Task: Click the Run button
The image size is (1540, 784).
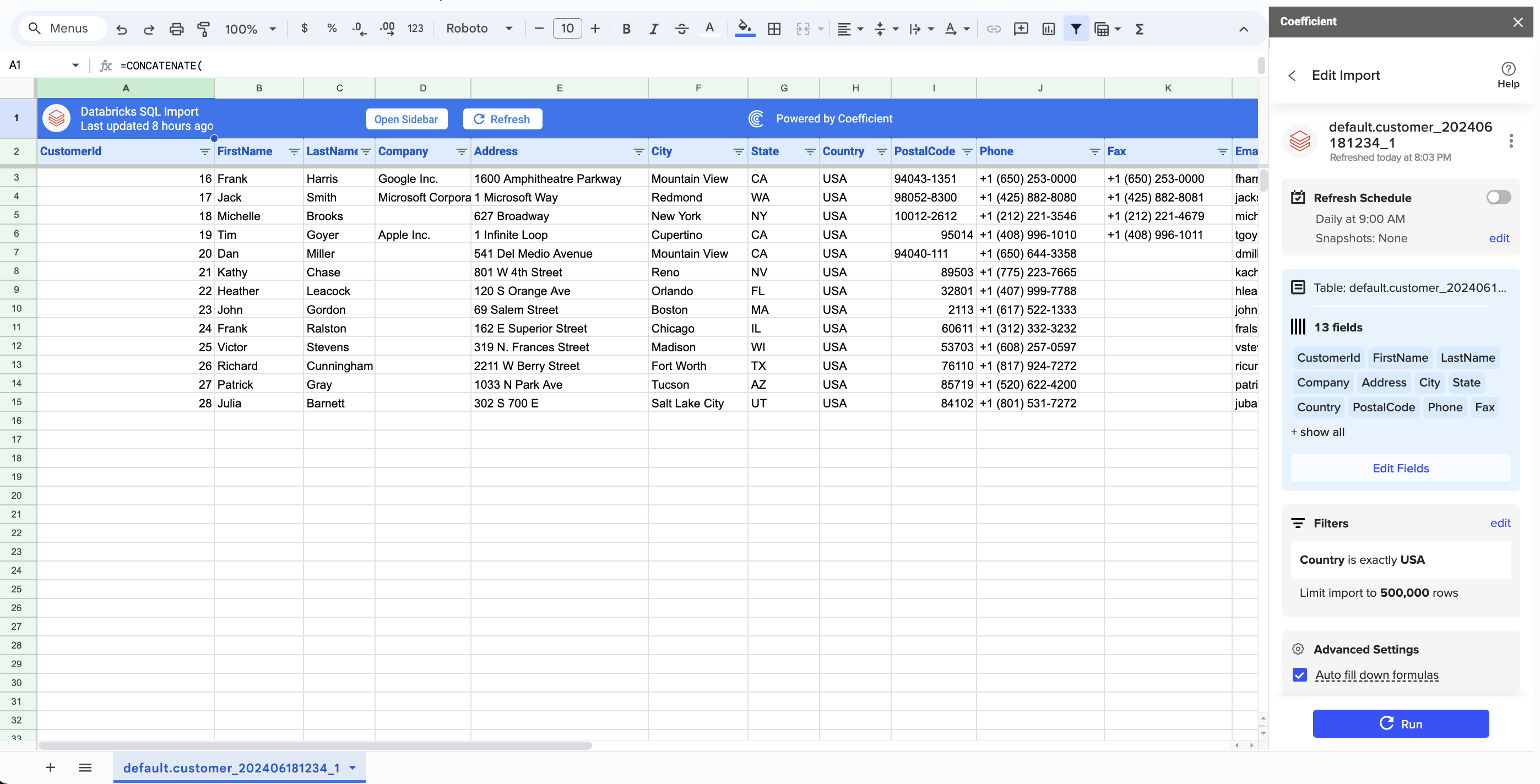Action: click(1400, 723)
